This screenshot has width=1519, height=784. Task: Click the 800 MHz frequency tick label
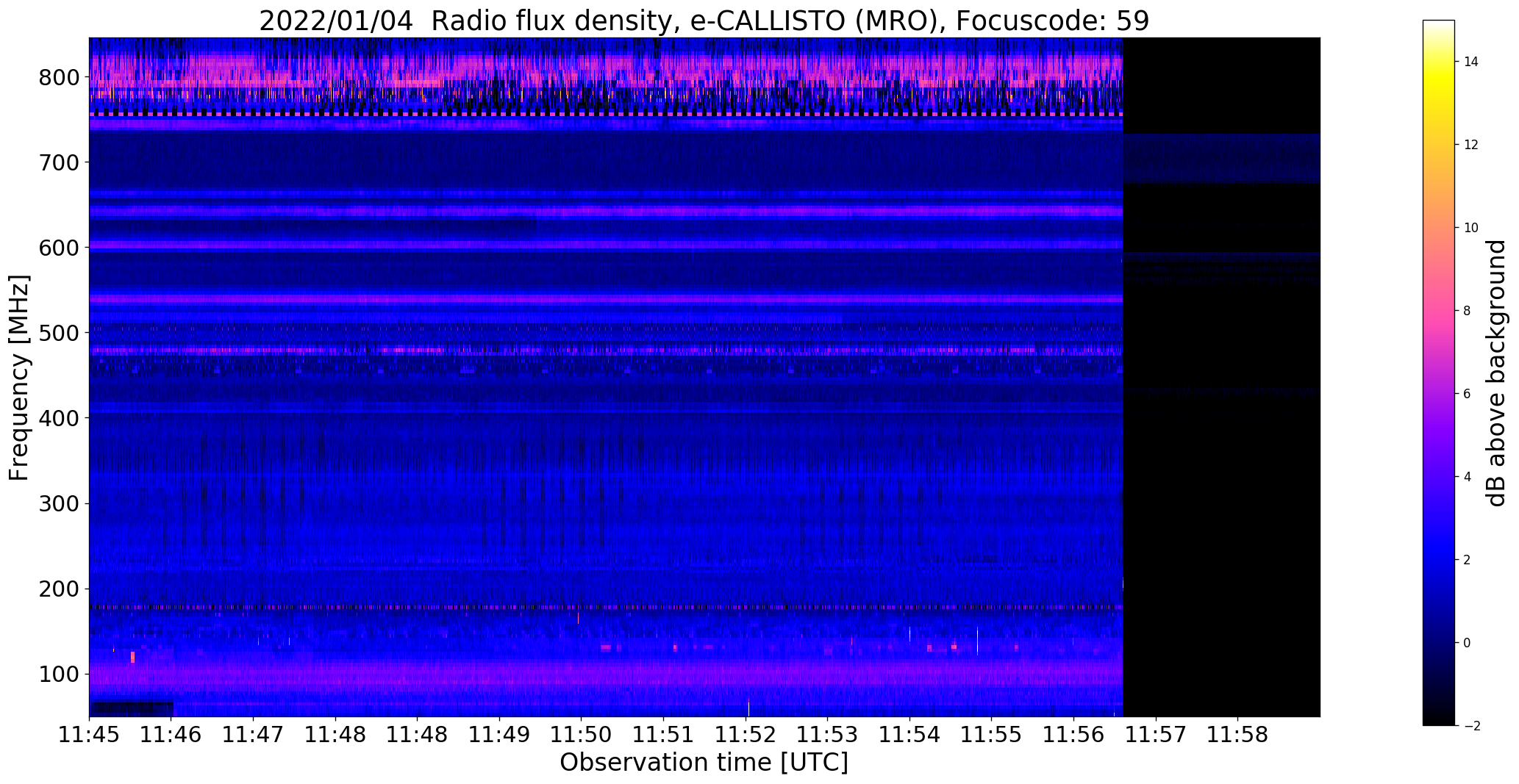[x=58, y=77]
